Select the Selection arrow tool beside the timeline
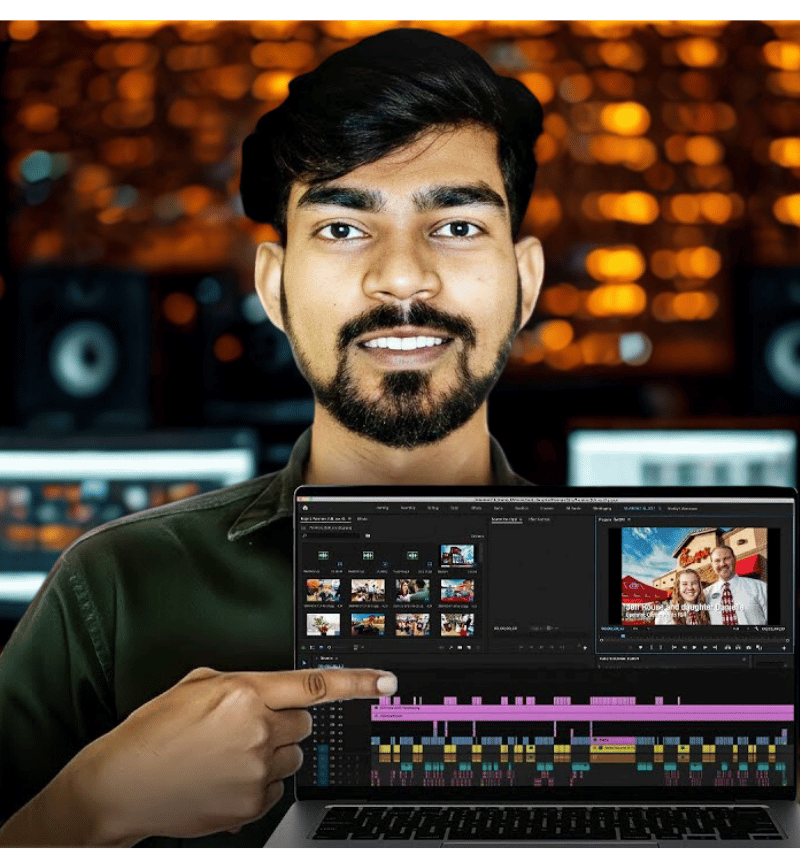The height and width of the screenshot is (854, 800). (304, 663)
